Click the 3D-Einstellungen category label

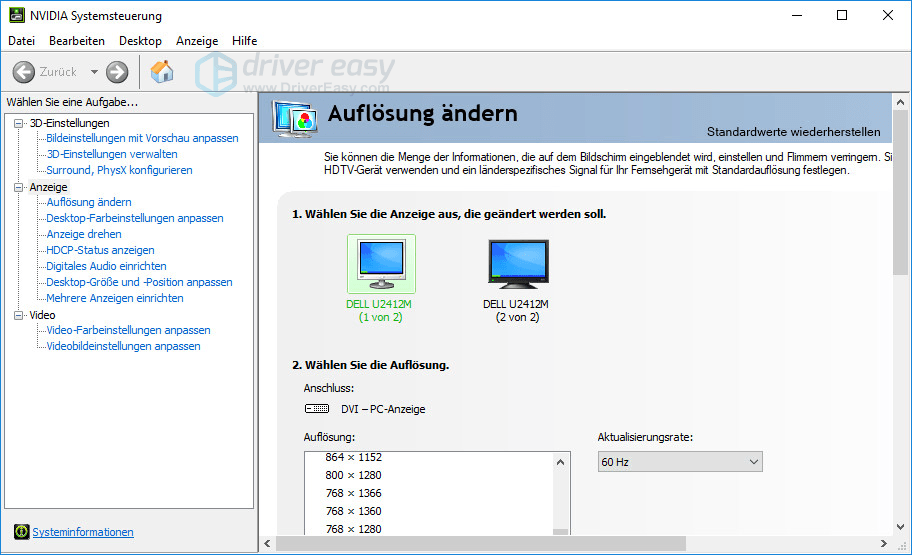coord(70,123)
